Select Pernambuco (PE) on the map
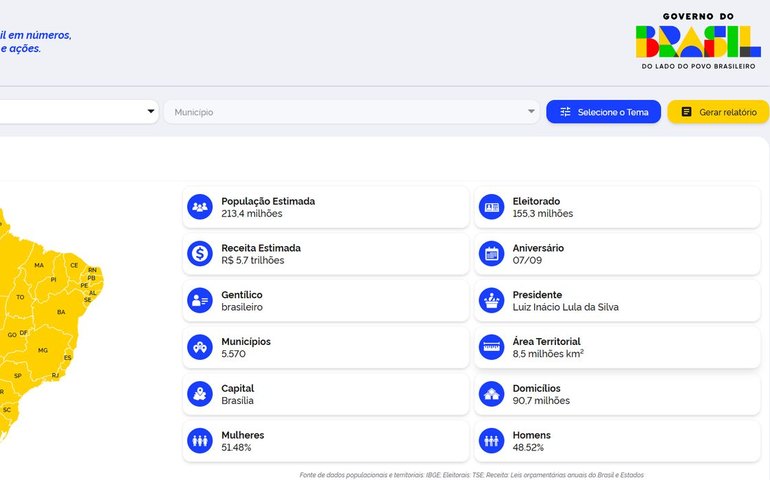This screenshot has height=480, width=770. [84, 285]
